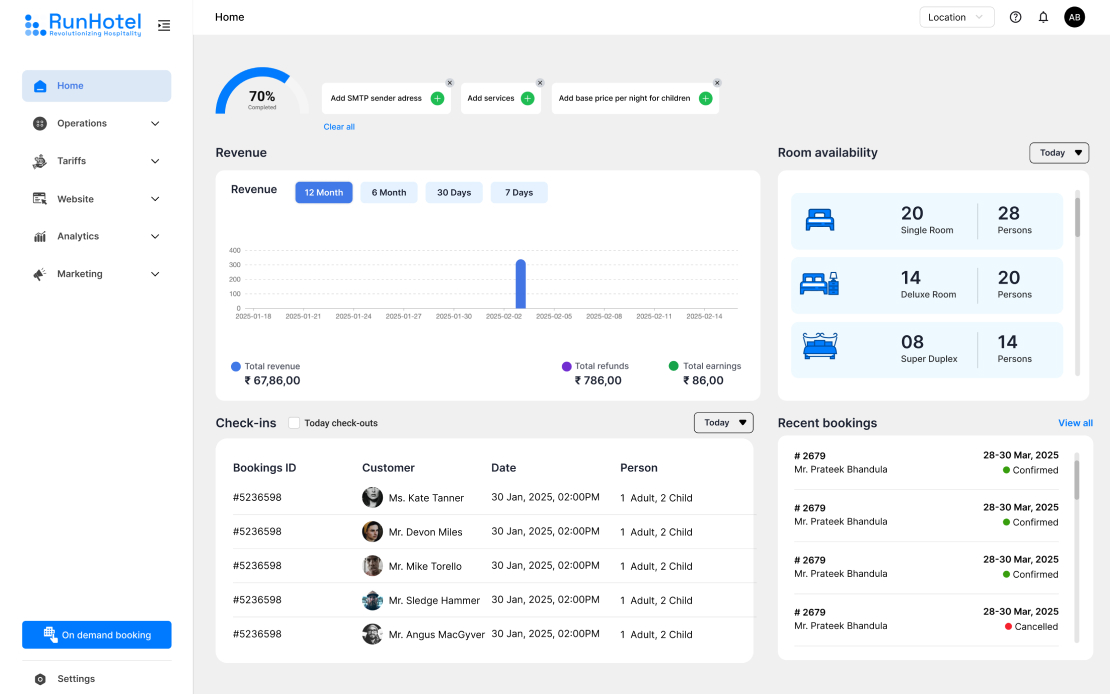Click the Marketing megaphone icon
Screen dimensions: 1110x694
(40, 274)
